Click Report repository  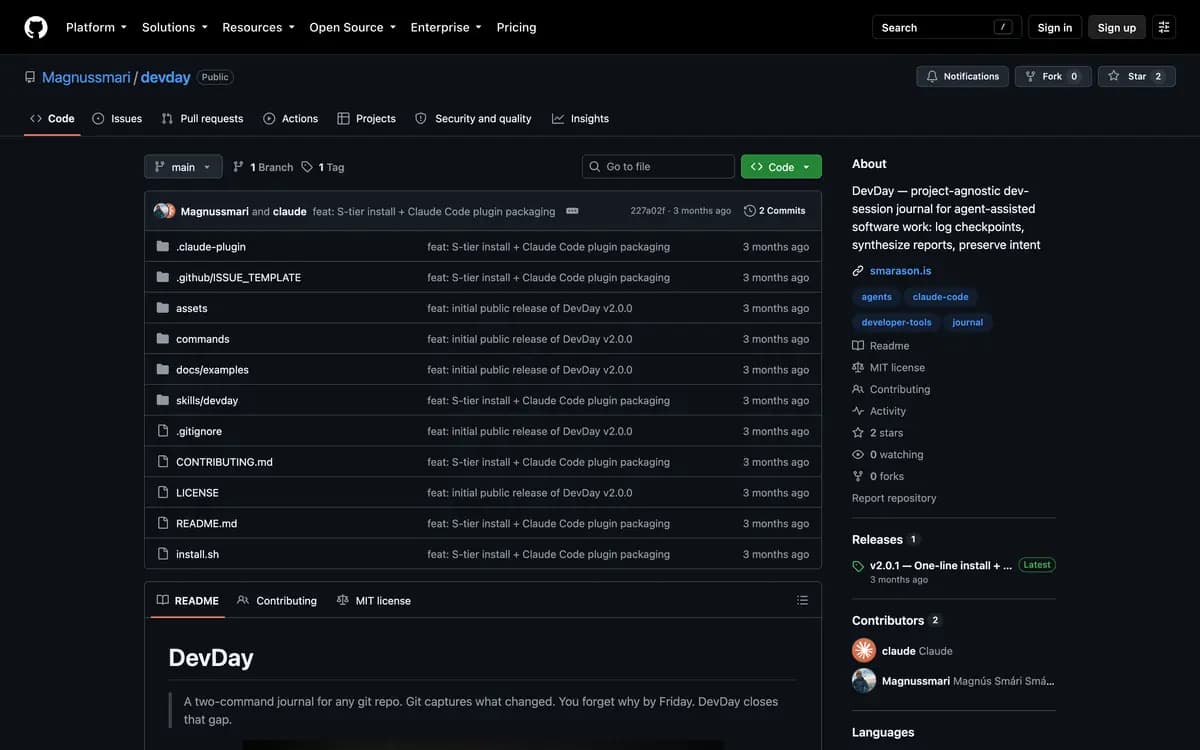click(894, 498)
